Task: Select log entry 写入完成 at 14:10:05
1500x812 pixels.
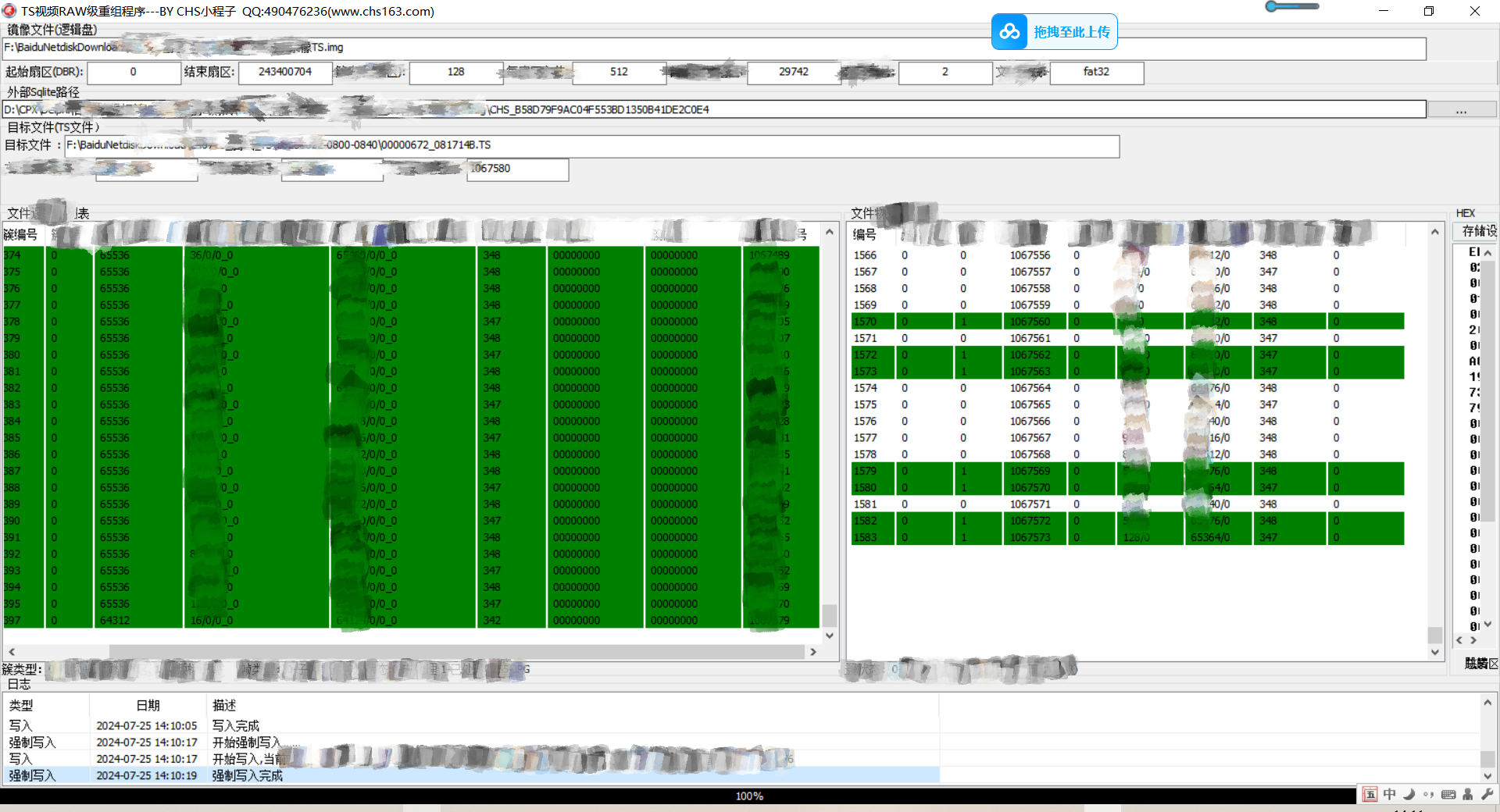Action: click(472, 726)
